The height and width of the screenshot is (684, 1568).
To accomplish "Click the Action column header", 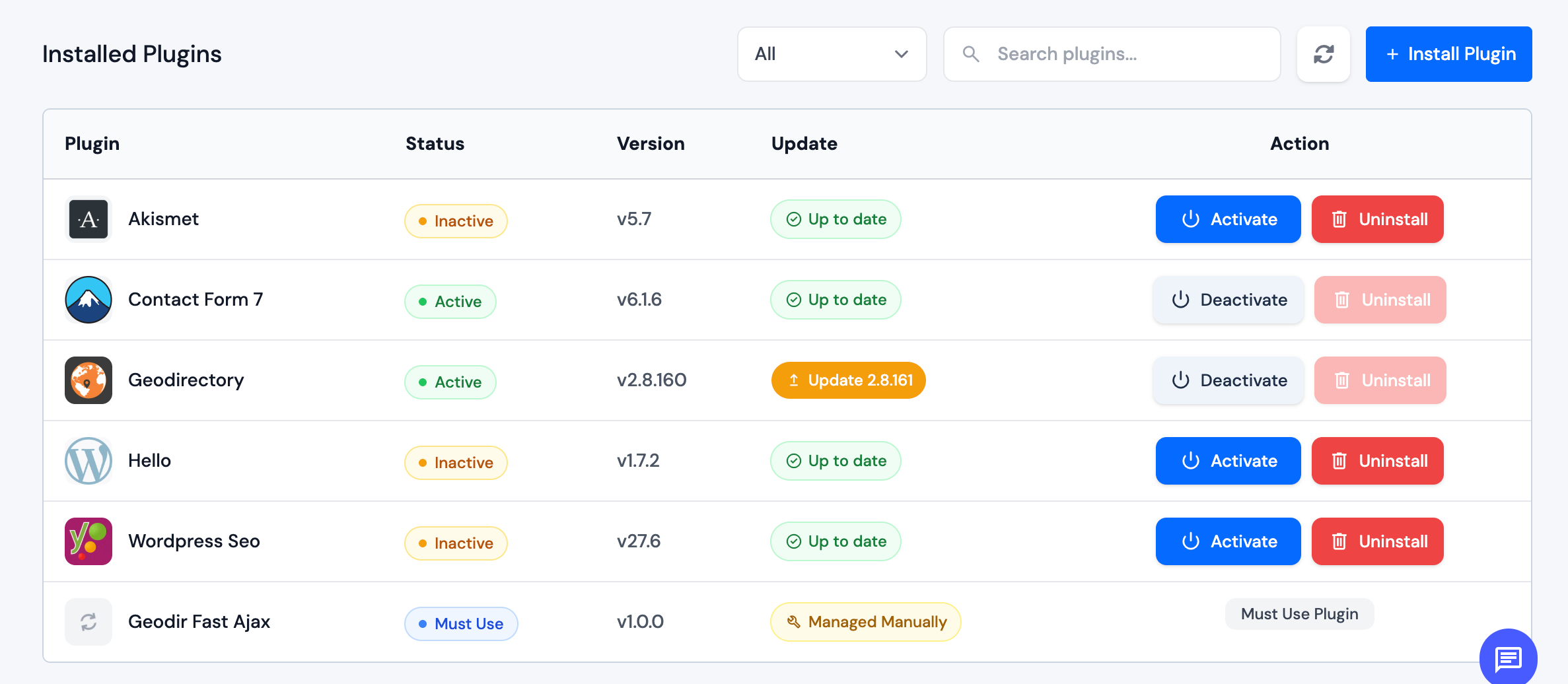I will pos(1300,144).
